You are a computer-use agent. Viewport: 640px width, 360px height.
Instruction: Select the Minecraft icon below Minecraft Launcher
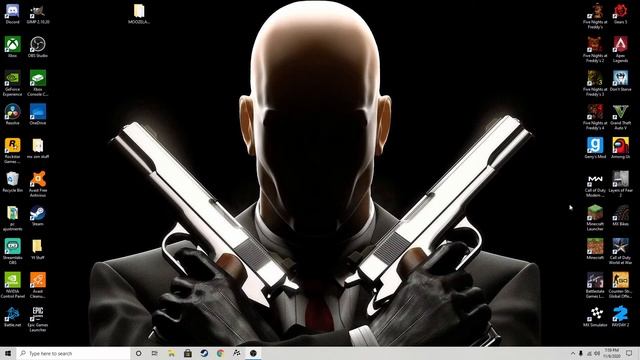(595, 249)
